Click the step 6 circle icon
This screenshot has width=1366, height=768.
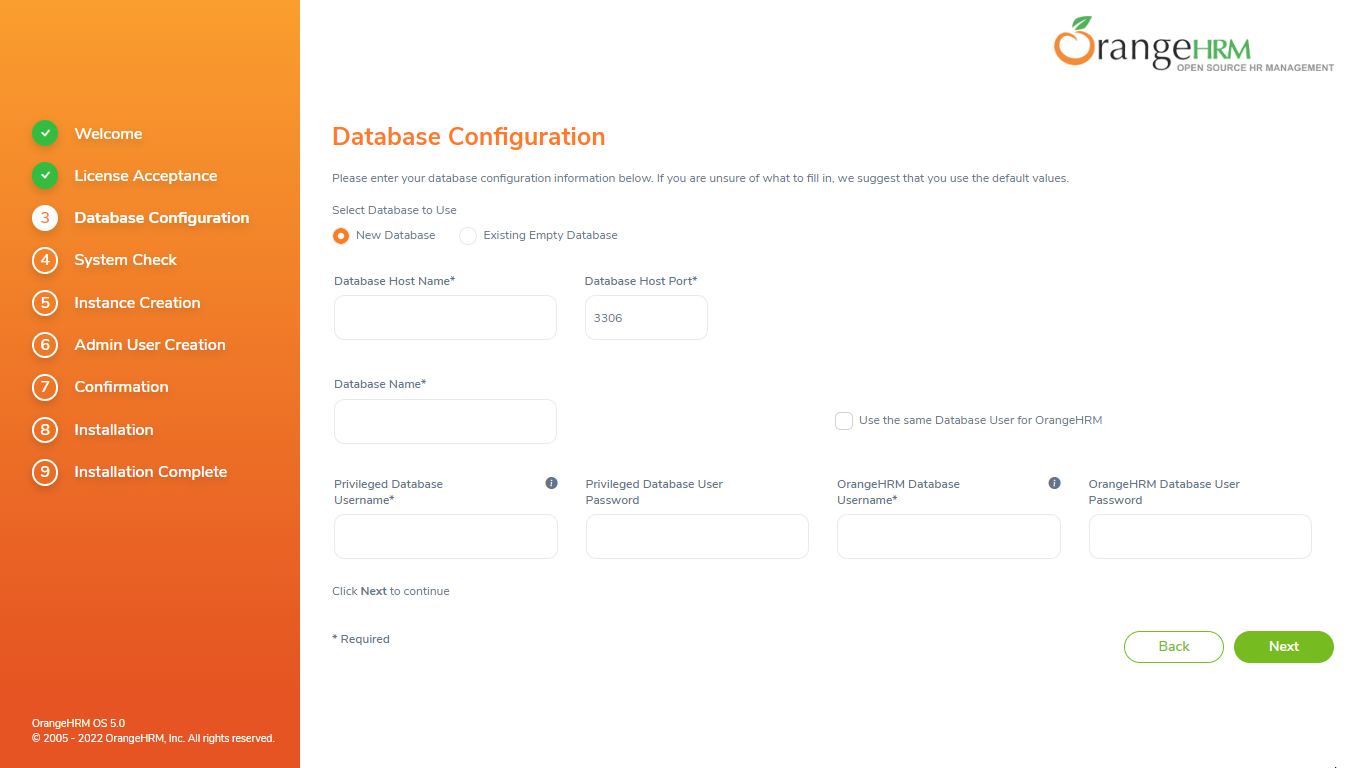(x=45, y=345)
